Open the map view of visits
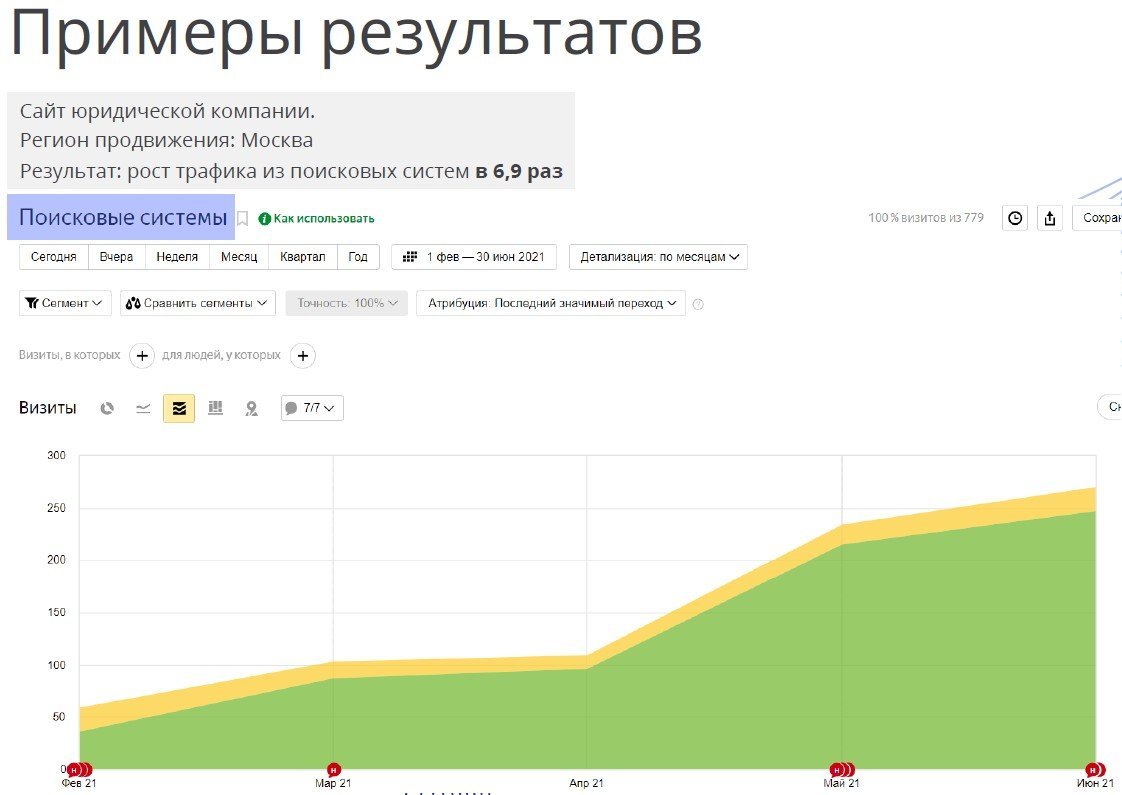 (x=251, y=407)
